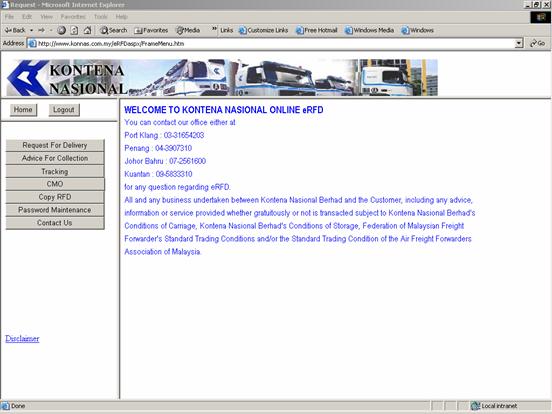This screenshot has height=414, width=552.
Task: Open the Windows Media link
Action: click(369, 30)
